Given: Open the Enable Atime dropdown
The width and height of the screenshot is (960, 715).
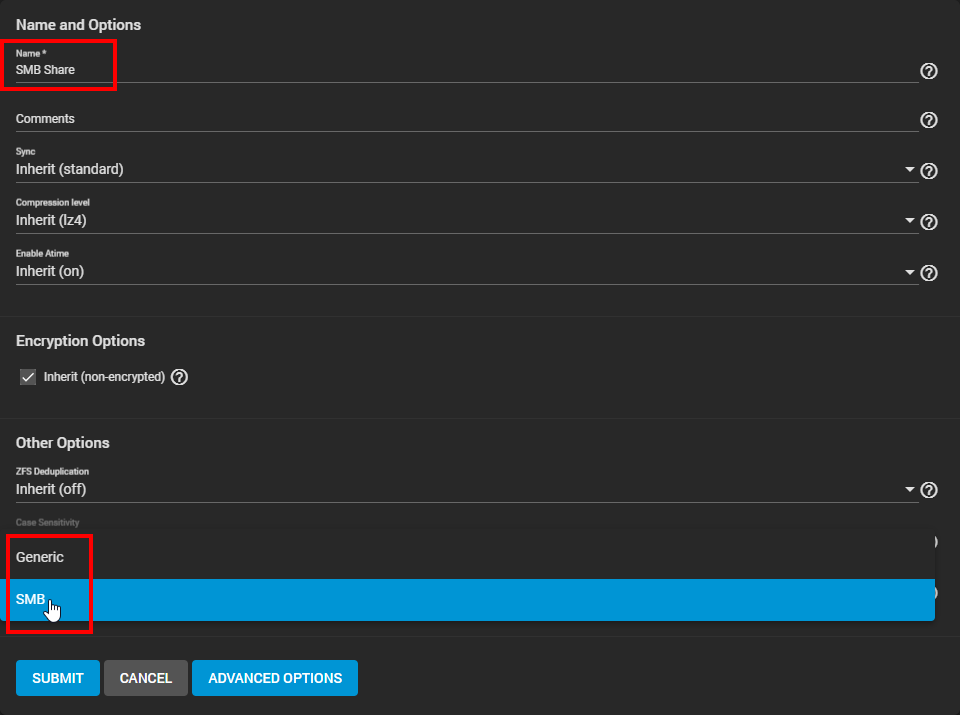Looking at the screenshot, I should 910,271.
